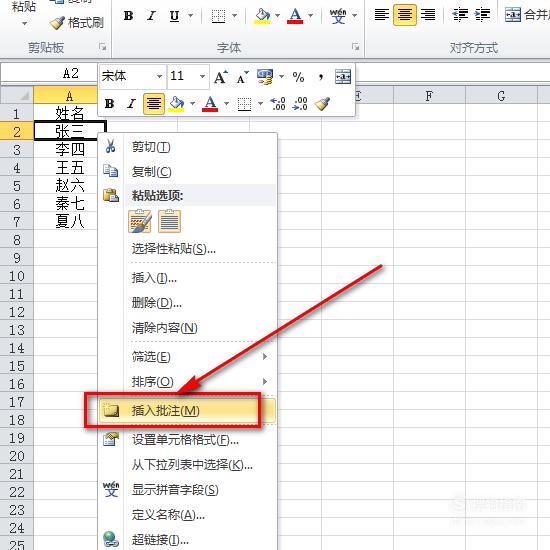Choose Insert 插入(I) menu entry
This screenshot has width=550, height=550.
[188, 278]
